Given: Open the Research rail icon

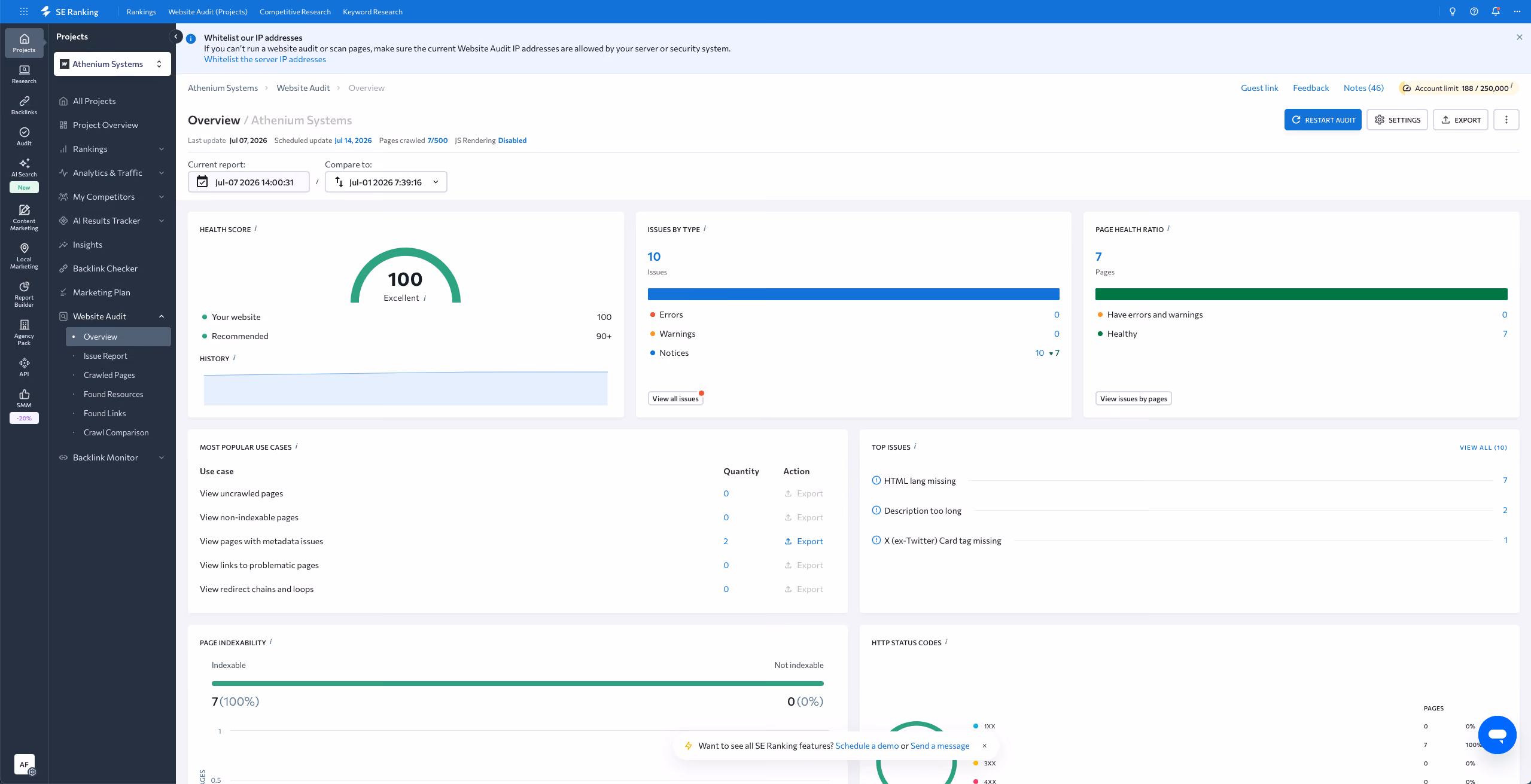Looking at the screenshot, I should tap(24, 74).
